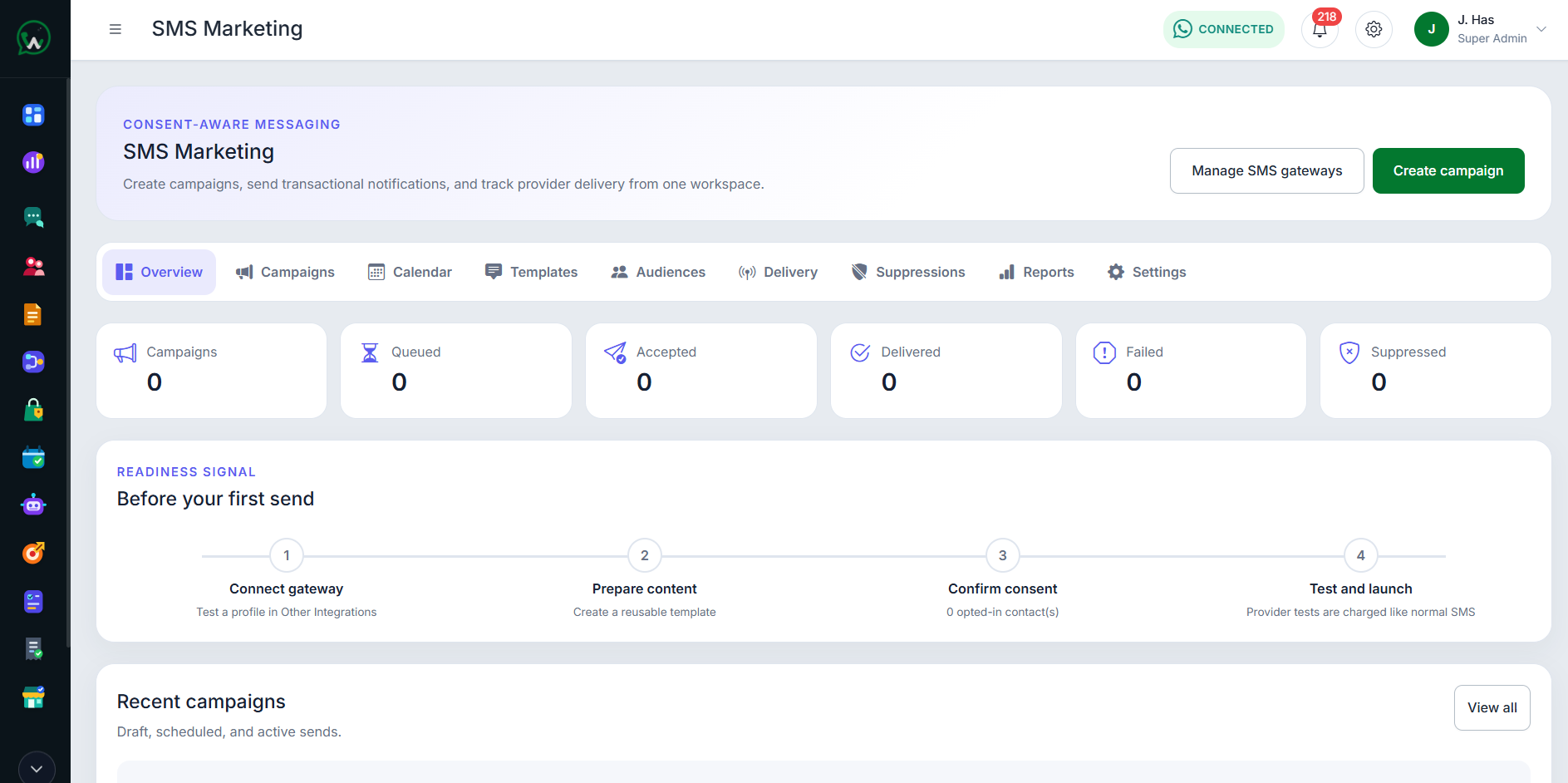Click 'Create a reusable template' text
1568x783 pixels.
pyautogui.click(x=645, y=612)
